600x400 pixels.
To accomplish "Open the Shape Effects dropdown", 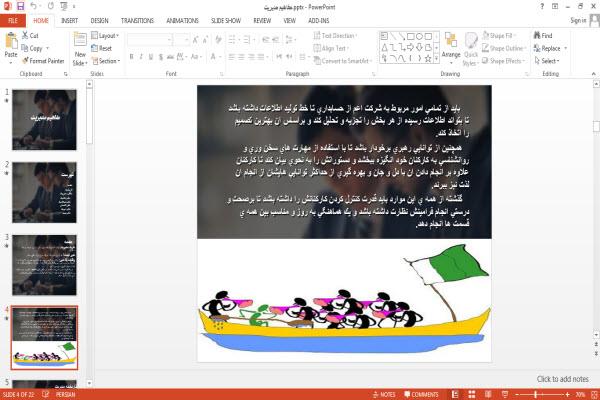I will [x=504, y=60].
